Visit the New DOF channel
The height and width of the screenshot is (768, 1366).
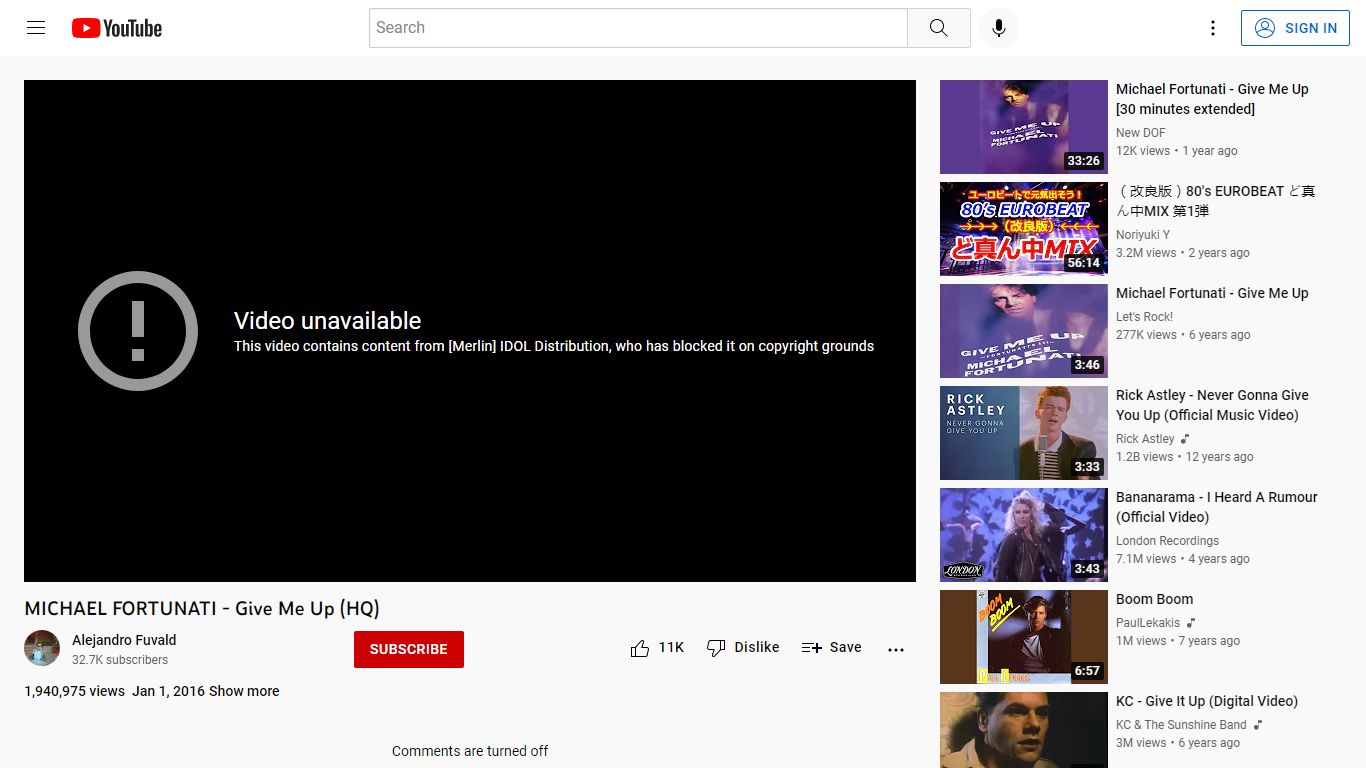[x=1141, y=133]
